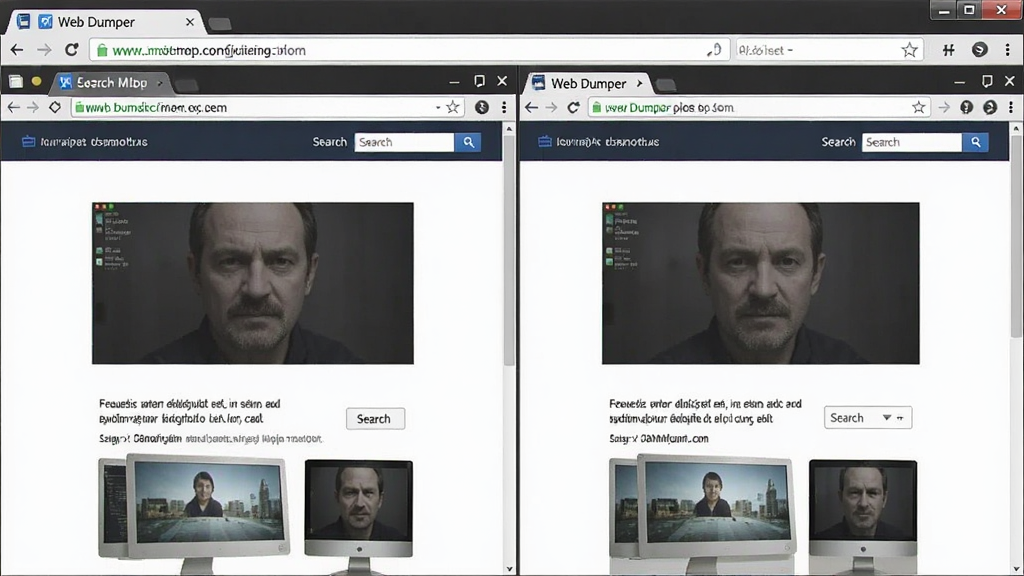Open the Search dropdown below right portrait
Image resolution: width=1024 pixels, height=576 pixels.
868,418
